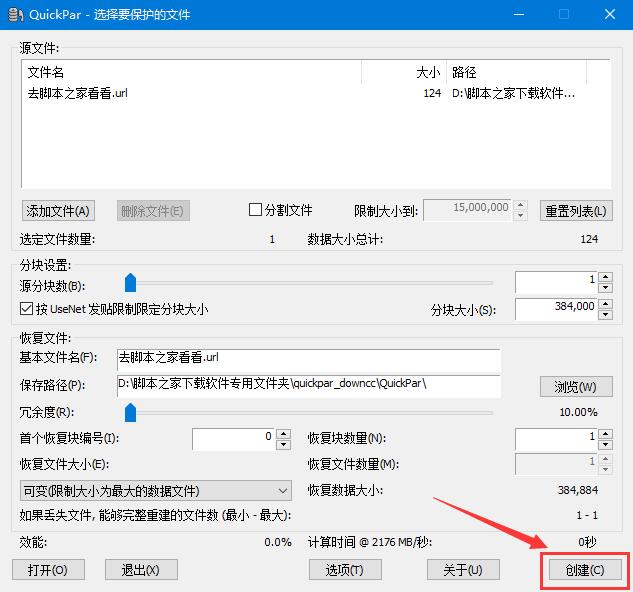This screenshot has width=633, height=592.
Task: Click the 文件名 column header
Action: 191,72
